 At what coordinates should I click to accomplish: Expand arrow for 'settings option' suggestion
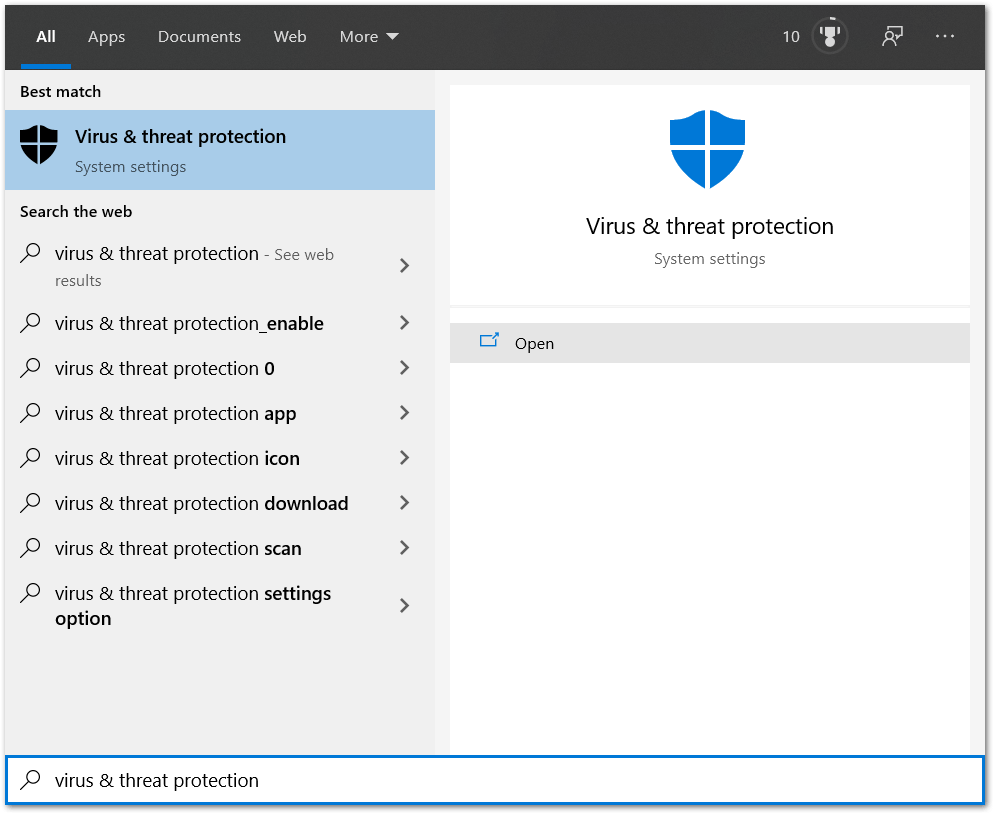tap(404, 605)
